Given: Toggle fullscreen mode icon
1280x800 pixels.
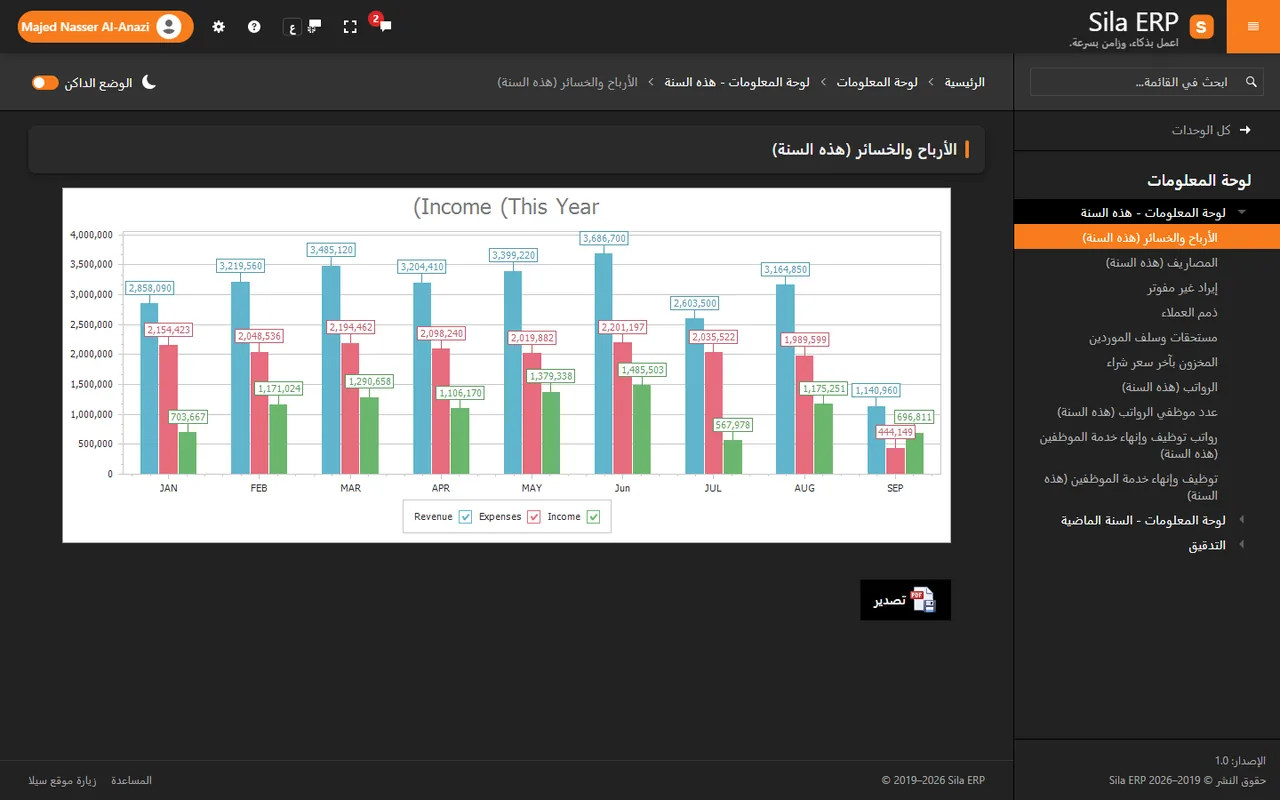Looking at the screenshot, I should pos(350,27).
